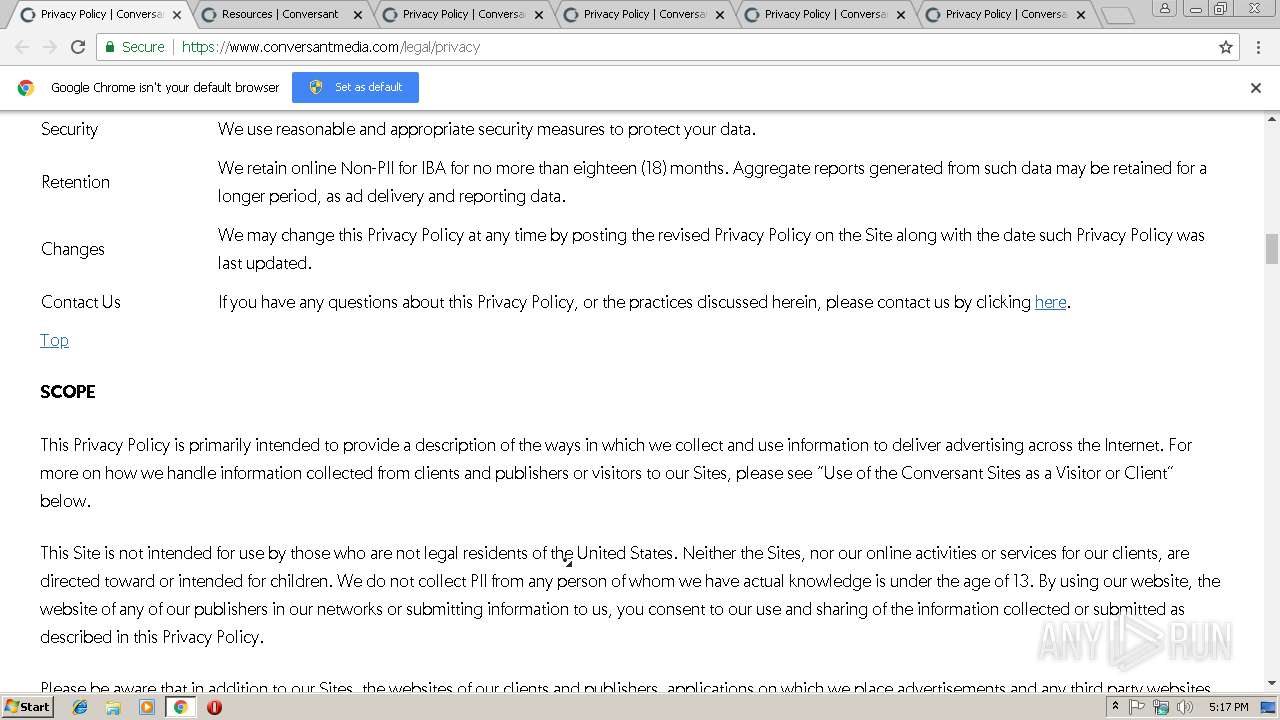The height and width of the screenshot is (720, 1280).
Task: Jump back via the "Top" link
Action: tap(54, 340)
